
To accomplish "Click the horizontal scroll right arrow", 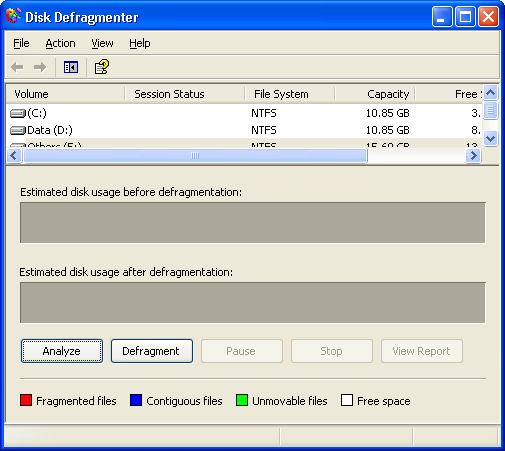I will pos(473,156).
